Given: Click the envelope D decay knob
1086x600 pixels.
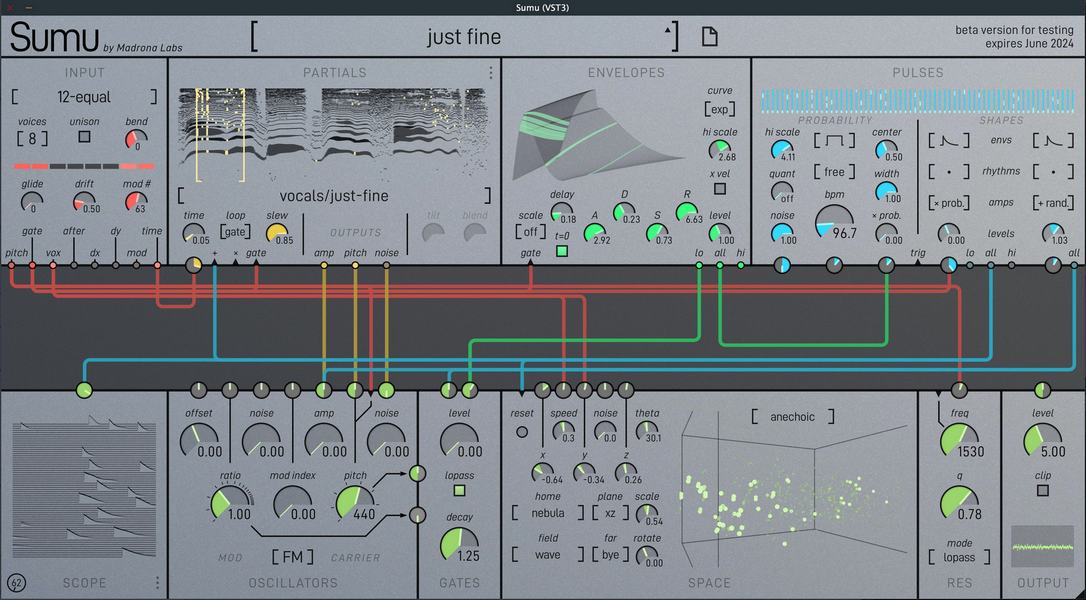Looking at the screenshot, I should click(624, 213).
